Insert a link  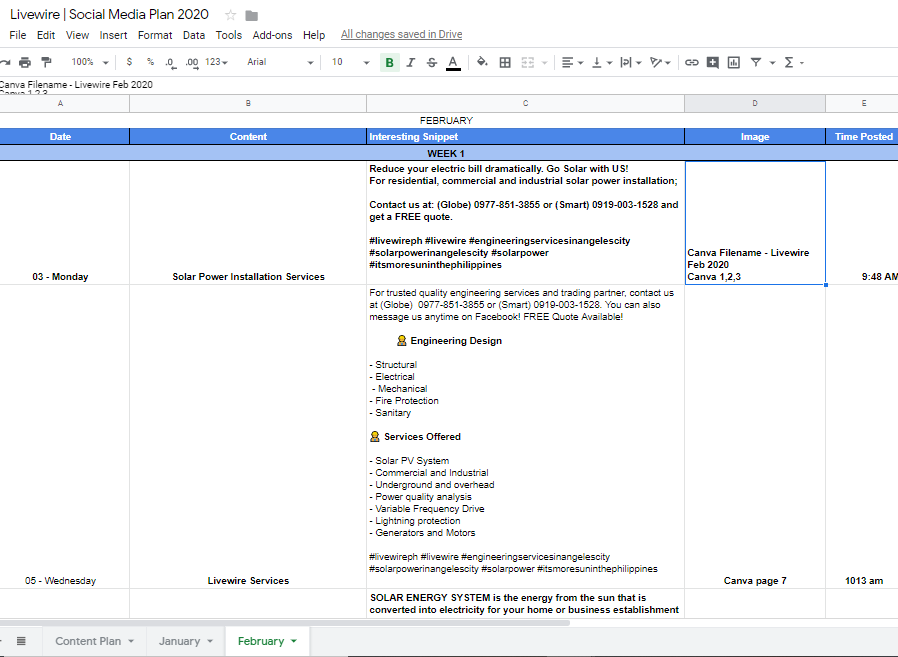pyautogui.click(x=691, y=62)
